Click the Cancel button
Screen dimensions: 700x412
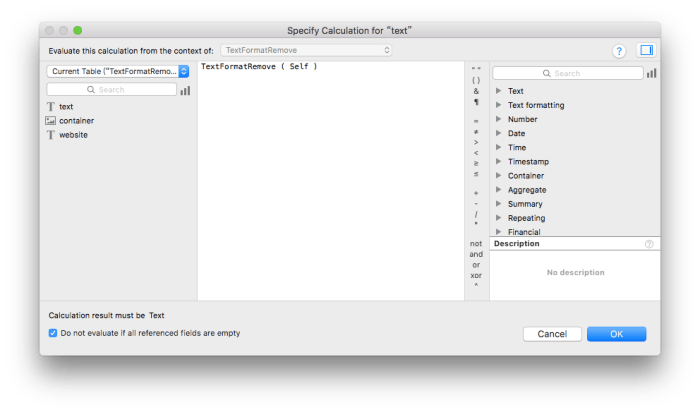point(551,334)
